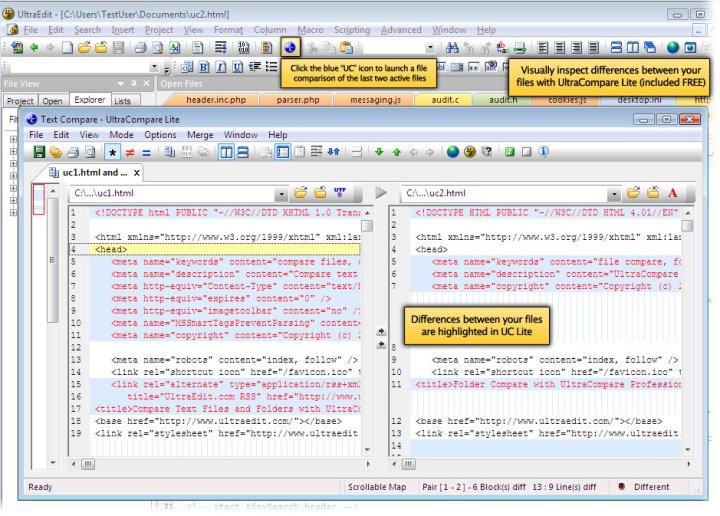Open left file with first folder icon beside uc1.html
Viewport: 720px width, 516px height.
[301, 193]
